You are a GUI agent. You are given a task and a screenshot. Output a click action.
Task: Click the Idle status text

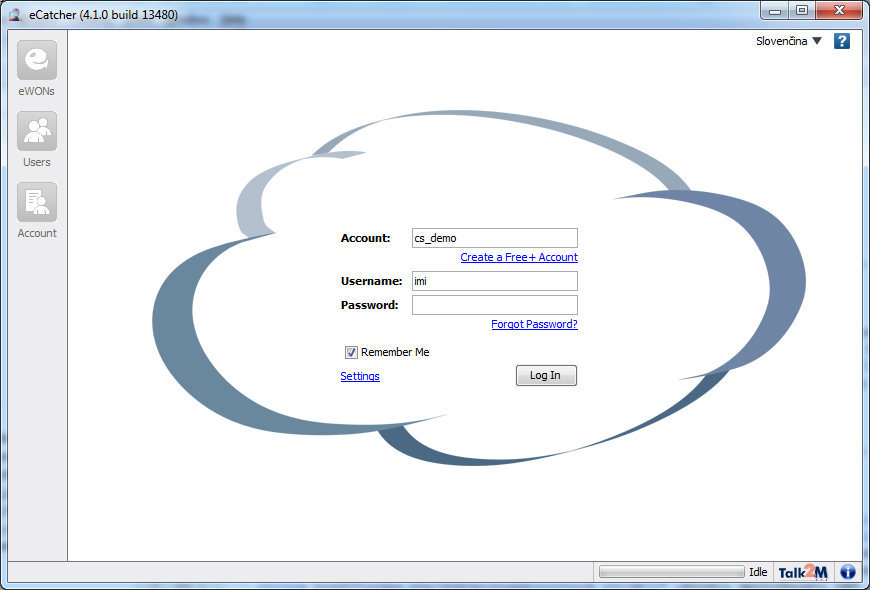click(x=758, y=572)
